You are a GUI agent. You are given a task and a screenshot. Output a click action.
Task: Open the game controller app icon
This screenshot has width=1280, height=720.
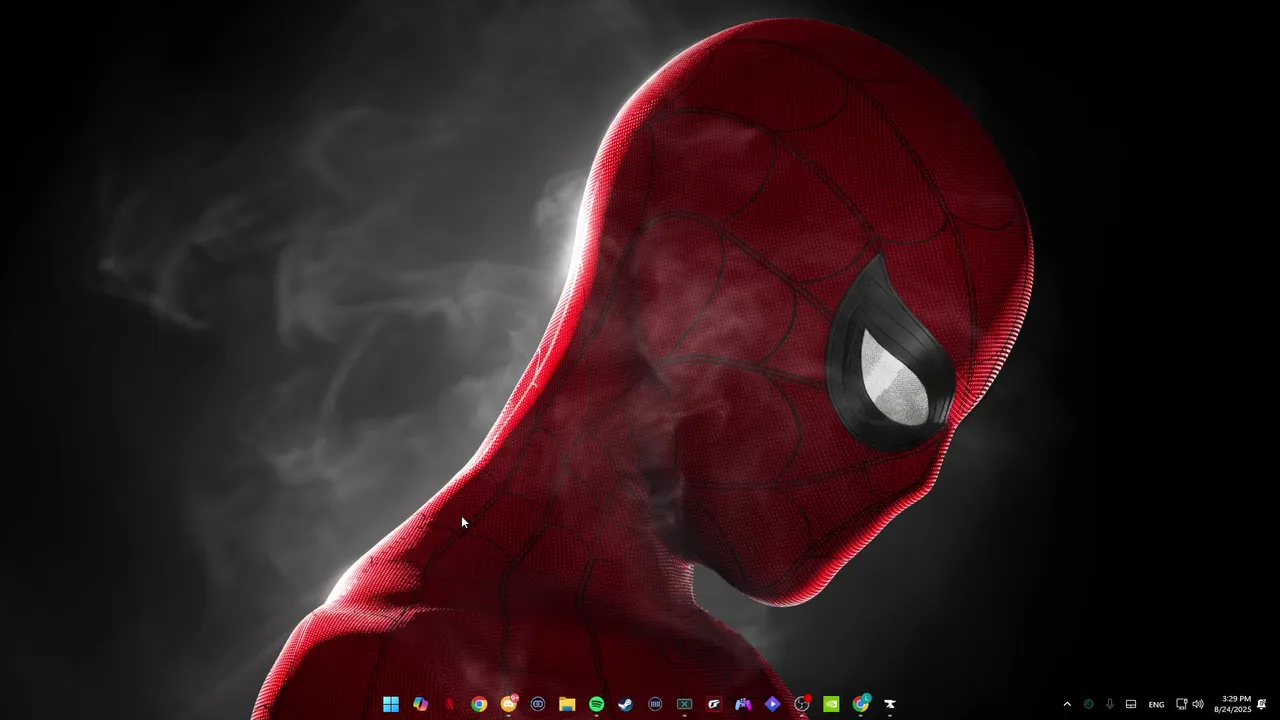coord(743,704)
